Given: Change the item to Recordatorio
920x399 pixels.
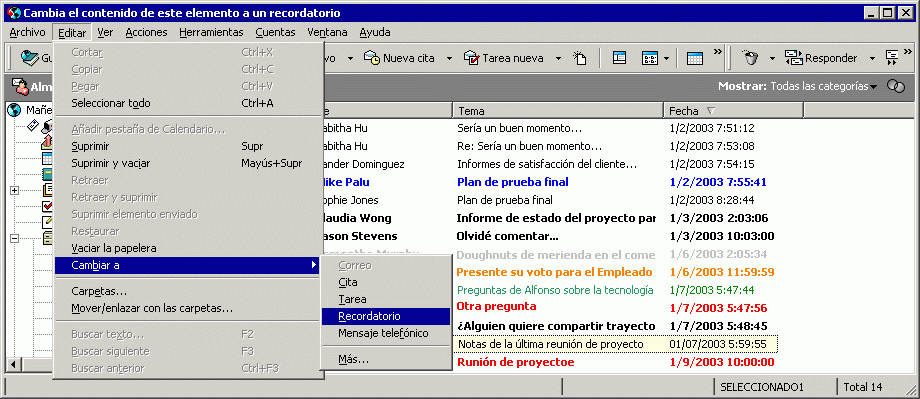Looking at the screenshot, I should point(386,316).
